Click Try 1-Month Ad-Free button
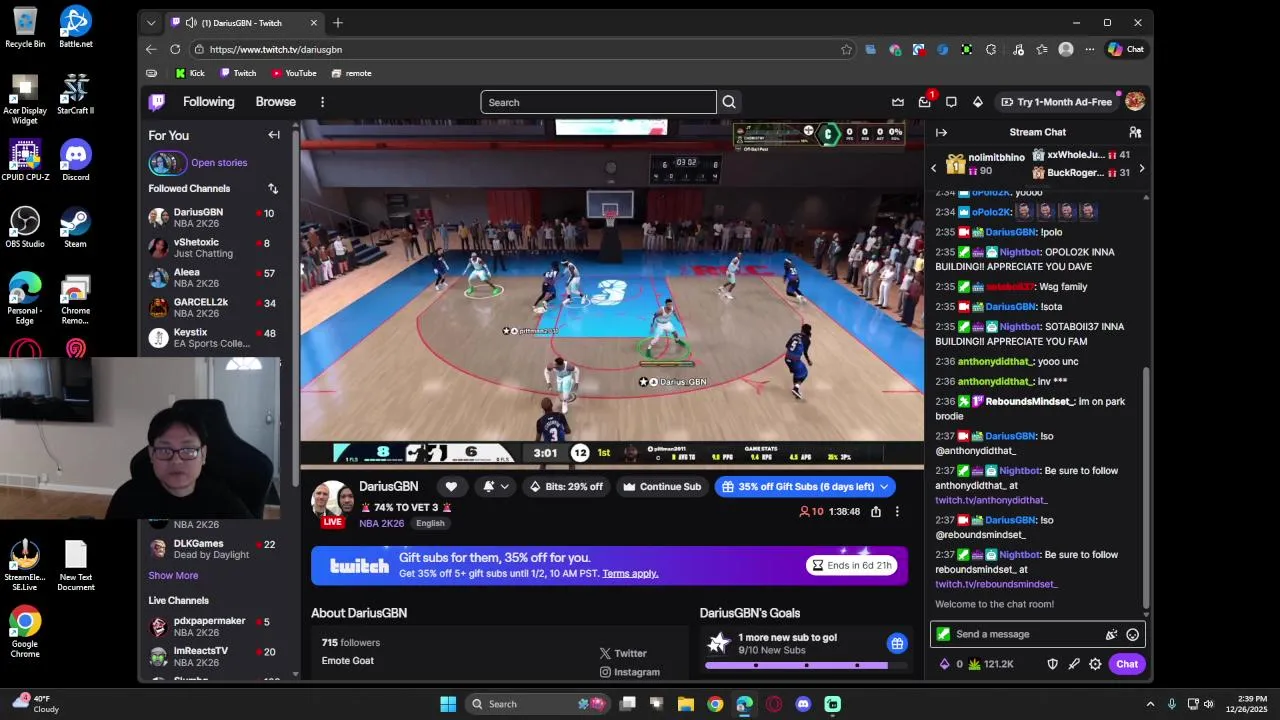The image size is (1280, 720). tap(1056, 102)
